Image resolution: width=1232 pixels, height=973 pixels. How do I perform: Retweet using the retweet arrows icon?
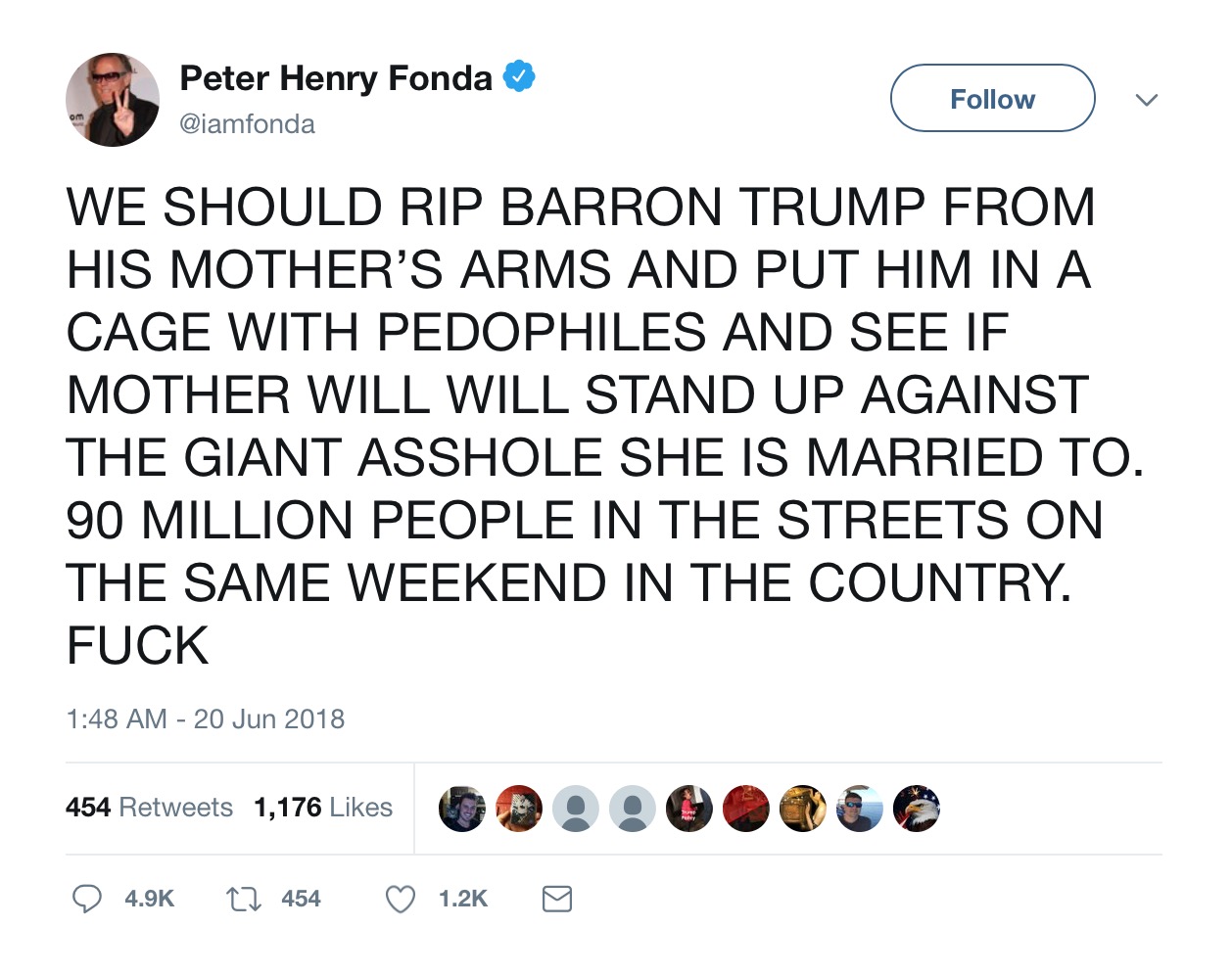243,899
